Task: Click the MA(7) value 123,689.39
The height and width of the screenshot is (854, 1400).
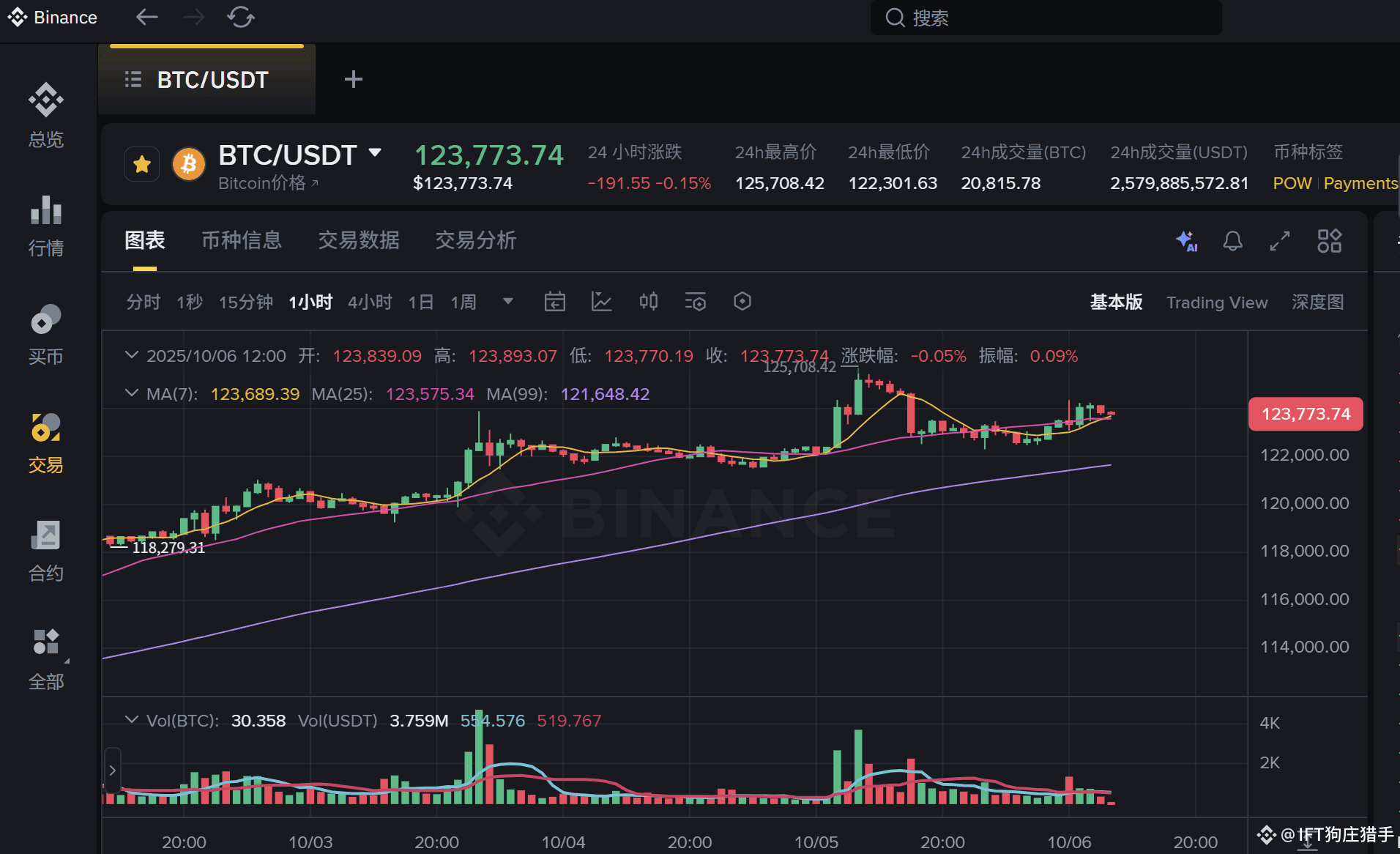Action: click(256, 394)
